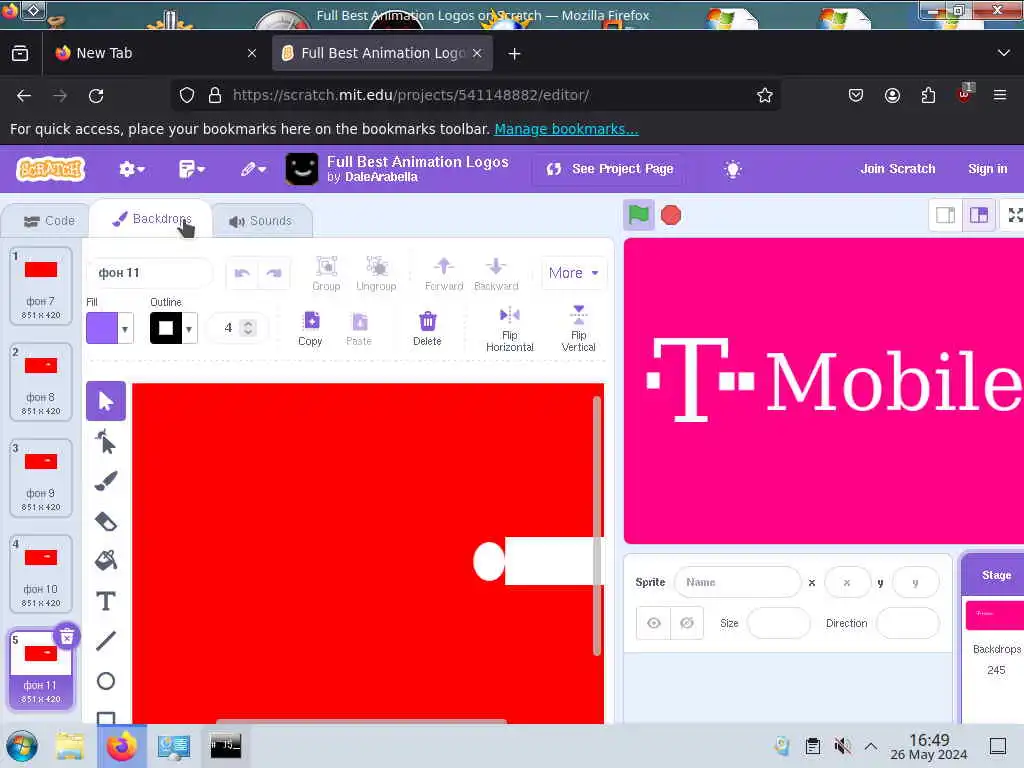Viewport: 1024px width, 768px height.
Task: Open the DaleArabella author link
Action: [381, 177]
